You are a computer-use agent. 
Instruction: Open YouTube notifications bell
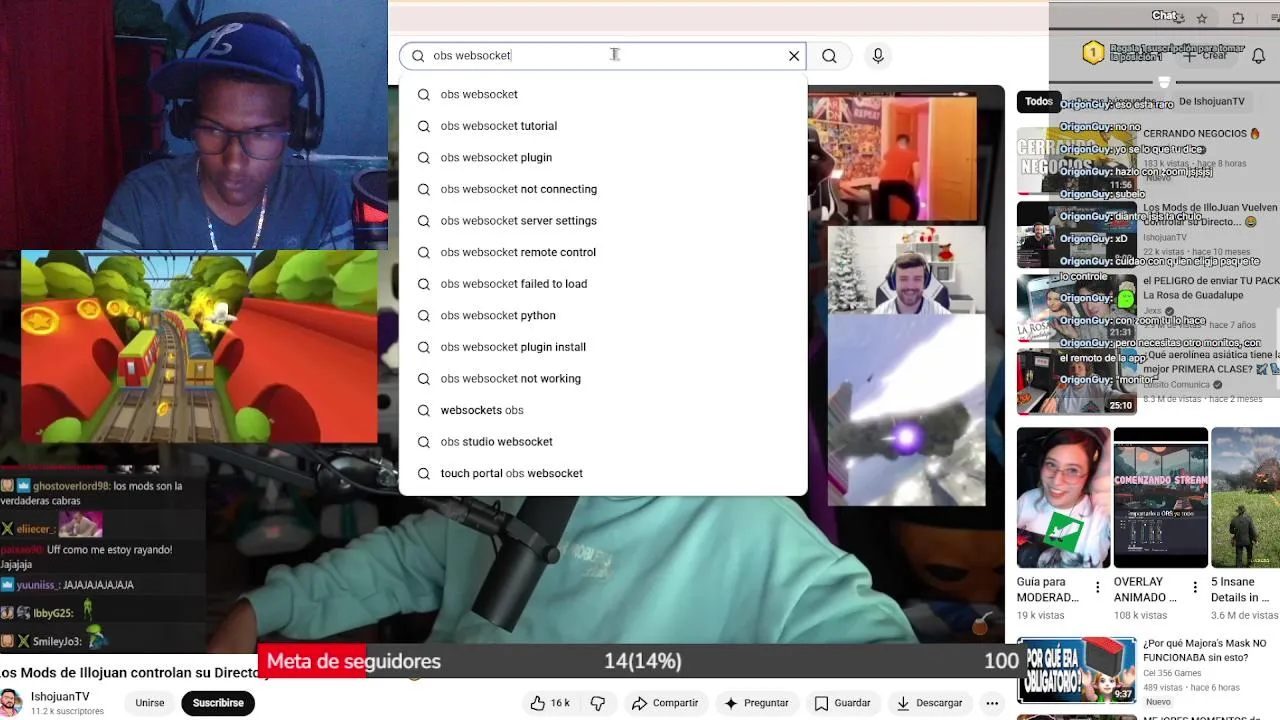click(x=1258, y=56)
